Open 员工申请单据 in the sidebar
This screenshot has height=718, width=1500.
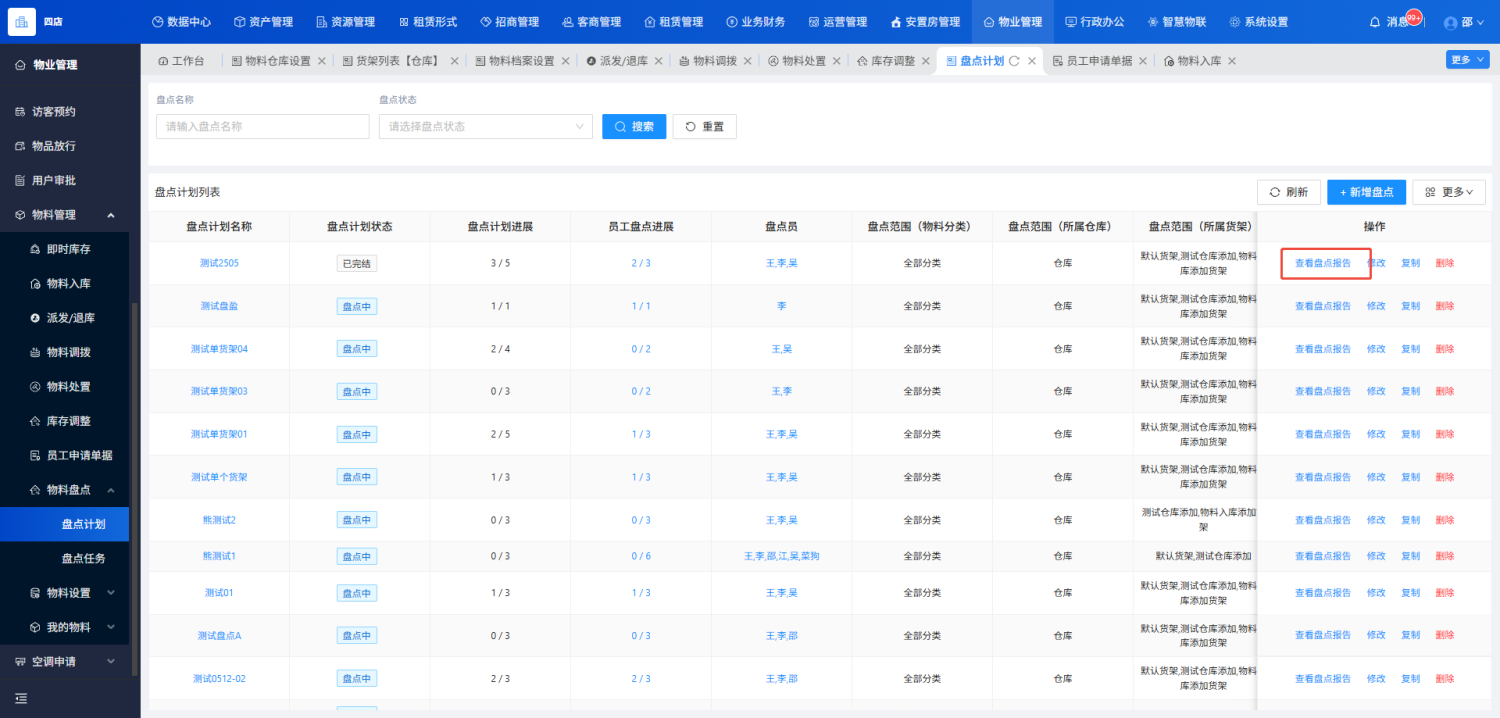pyautogui.click(x=79, y=455)
